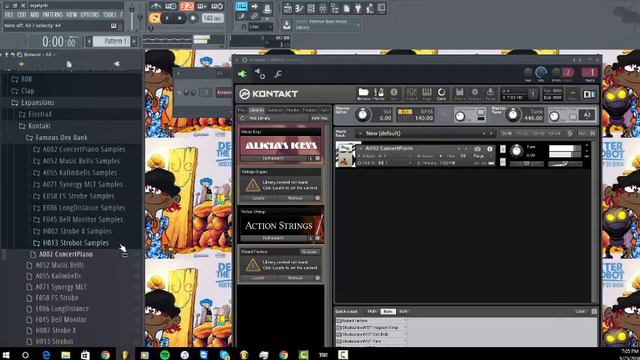Image resolution: width=640 pixels, height=360 pixels.
Task: Open FL Studio channel rack icon
Action: [311, 8]
